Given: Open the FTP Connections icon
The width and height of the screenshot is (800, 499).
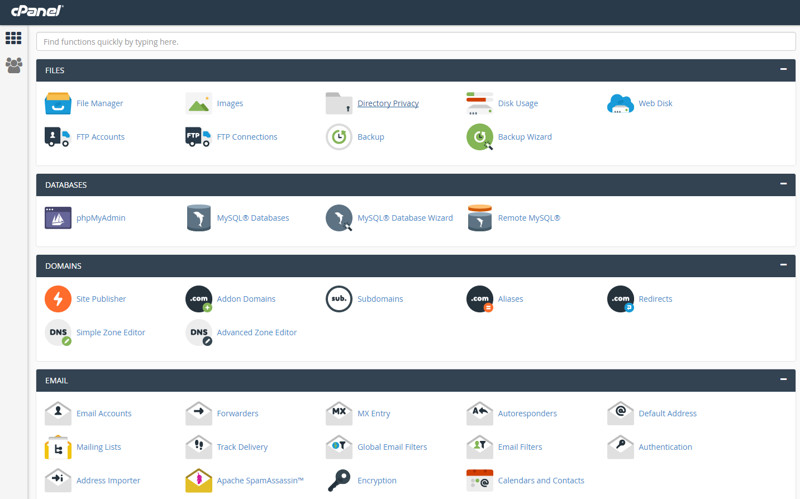Looking at the screenshot, I should coord(198,137).
